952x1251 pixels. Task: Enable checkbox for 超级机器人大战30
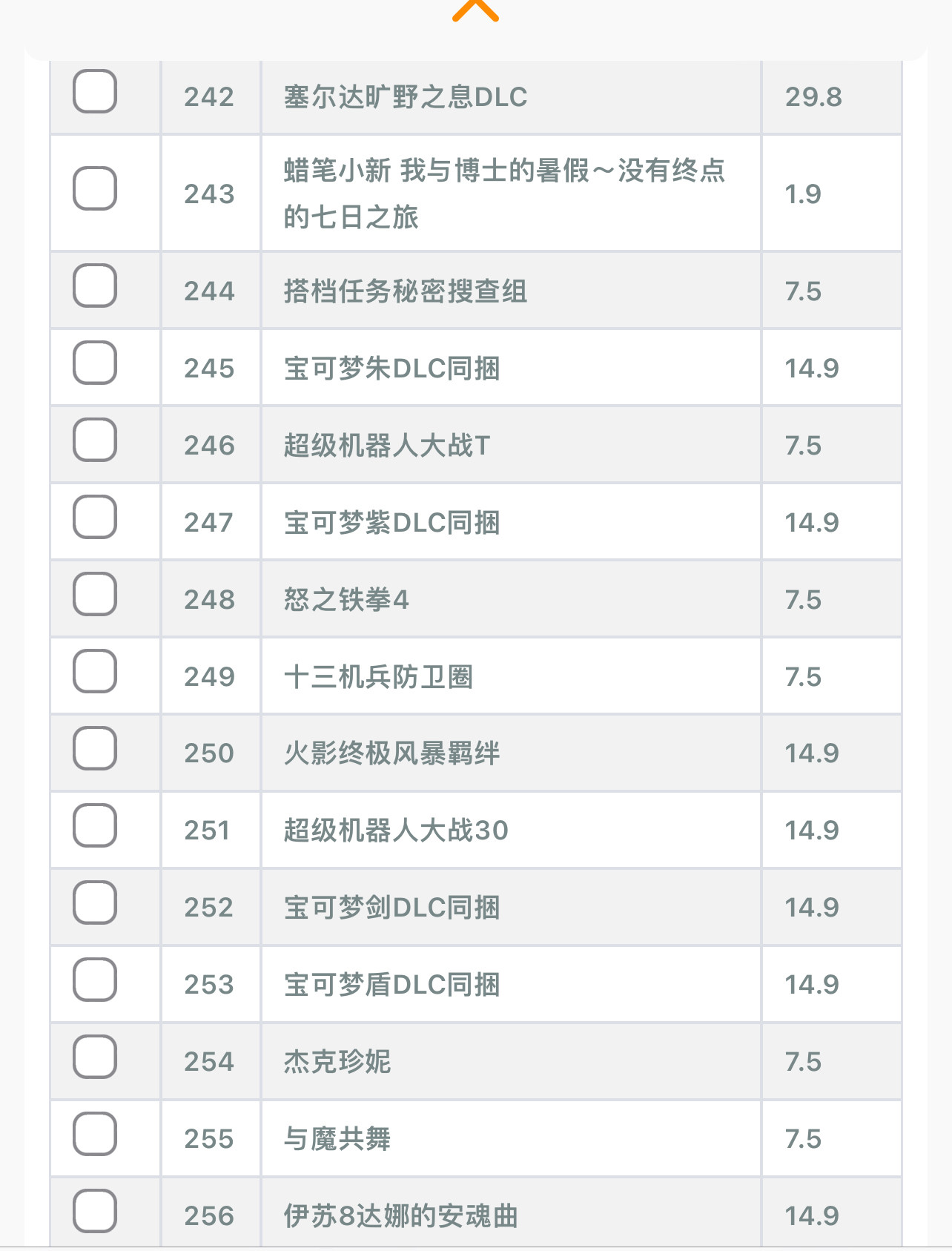pyautogui.click(x=95, y=825)
